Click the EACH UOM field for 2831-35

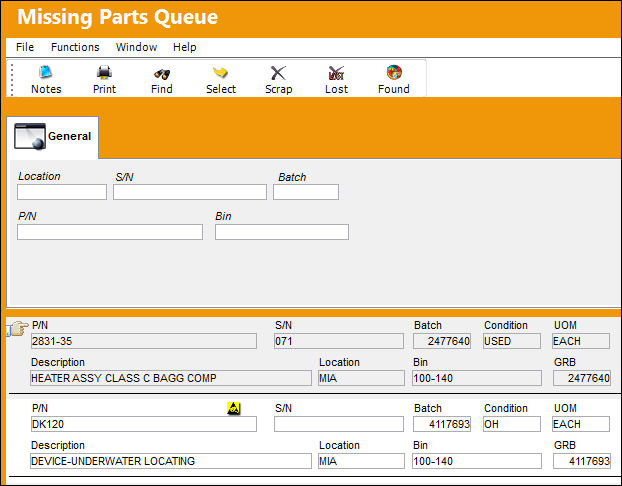581,341
